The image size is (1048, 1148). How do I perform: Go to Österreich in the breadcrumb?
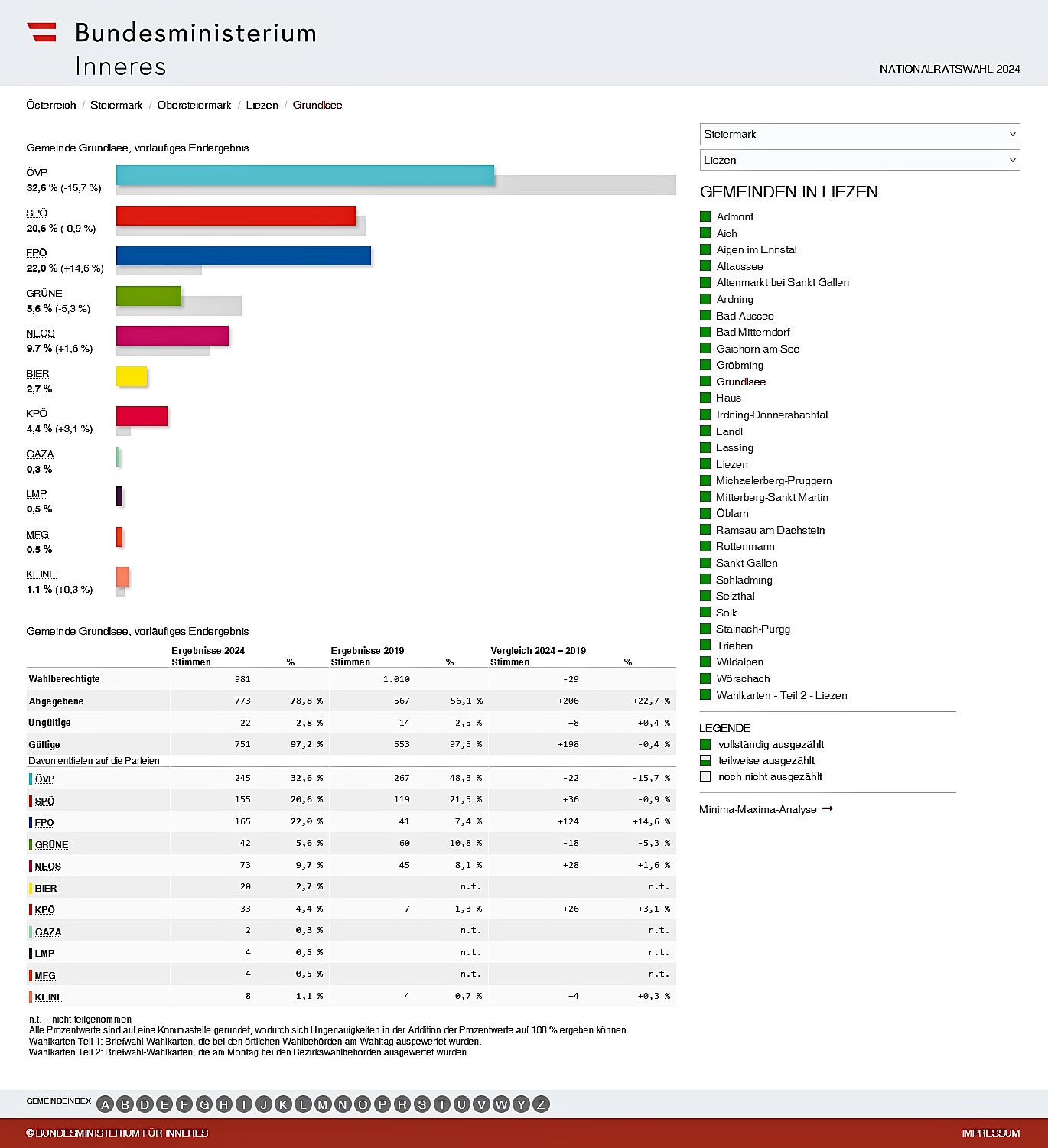coord(51,106)
